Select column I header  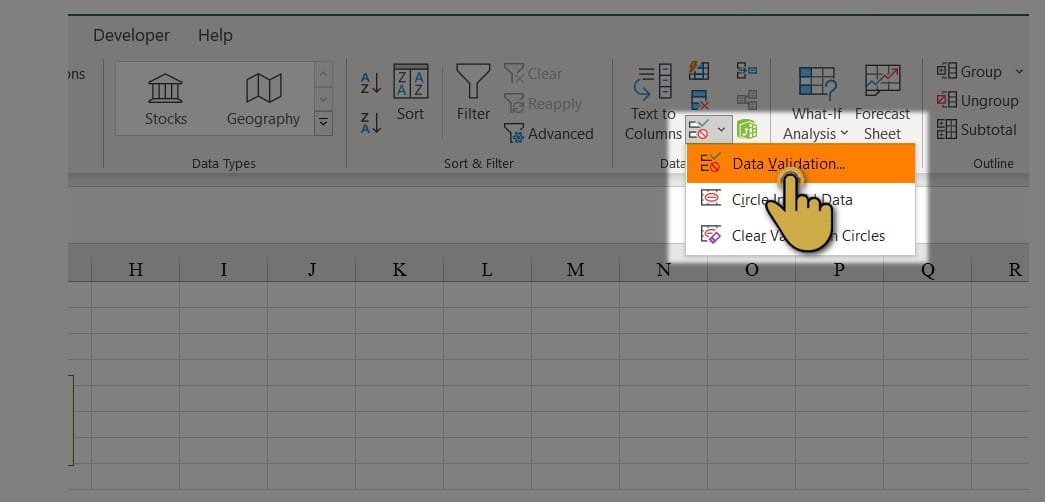(224, 269)
